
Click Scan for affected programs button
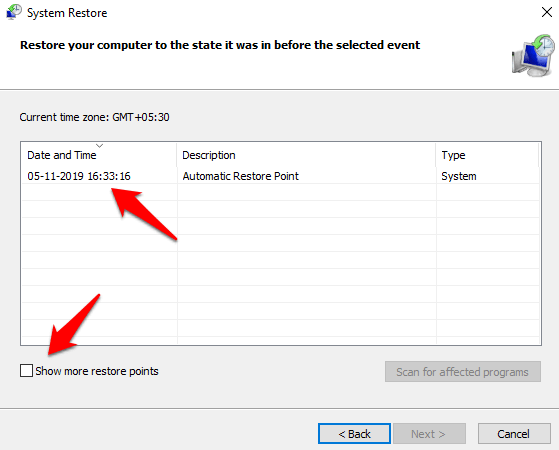point(463,372)
